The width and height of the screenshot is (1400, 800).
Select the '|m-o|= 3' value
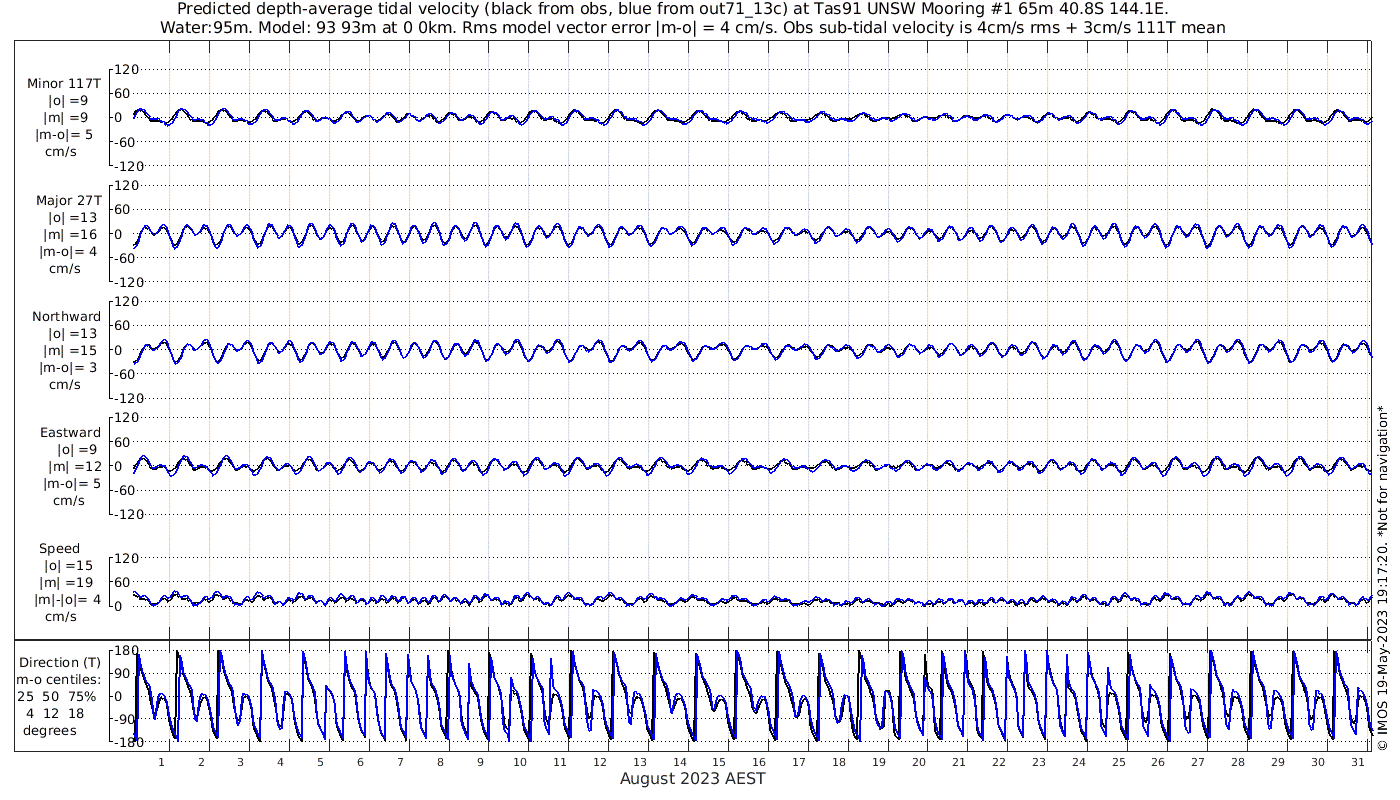pos(66,368)
